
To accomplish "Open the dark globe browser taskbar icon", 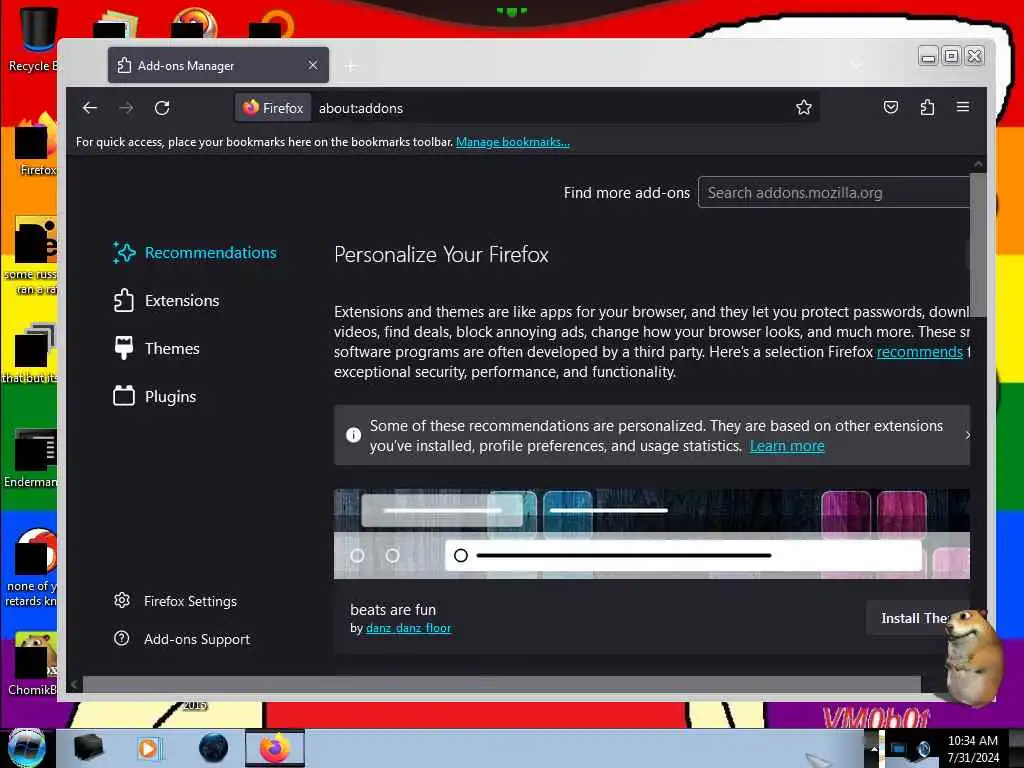I will [x=214, y=748].
